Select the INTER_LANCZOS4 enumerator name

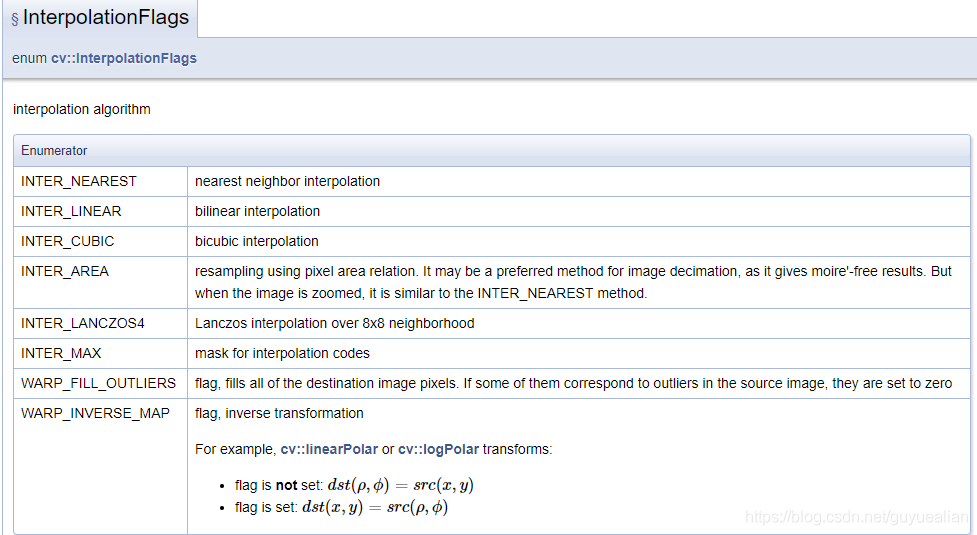point(82,323)
